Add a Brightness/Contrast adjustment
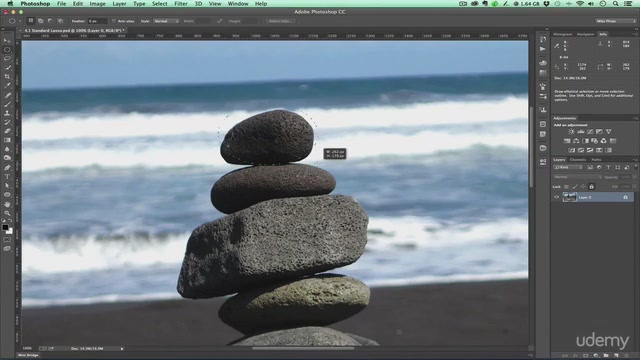 click(571, 131)
